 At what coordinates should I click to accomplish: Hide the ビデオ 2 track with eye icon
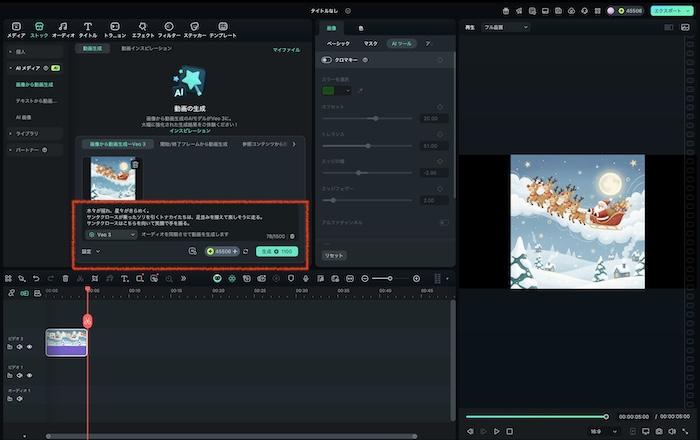tap(30, 347)
